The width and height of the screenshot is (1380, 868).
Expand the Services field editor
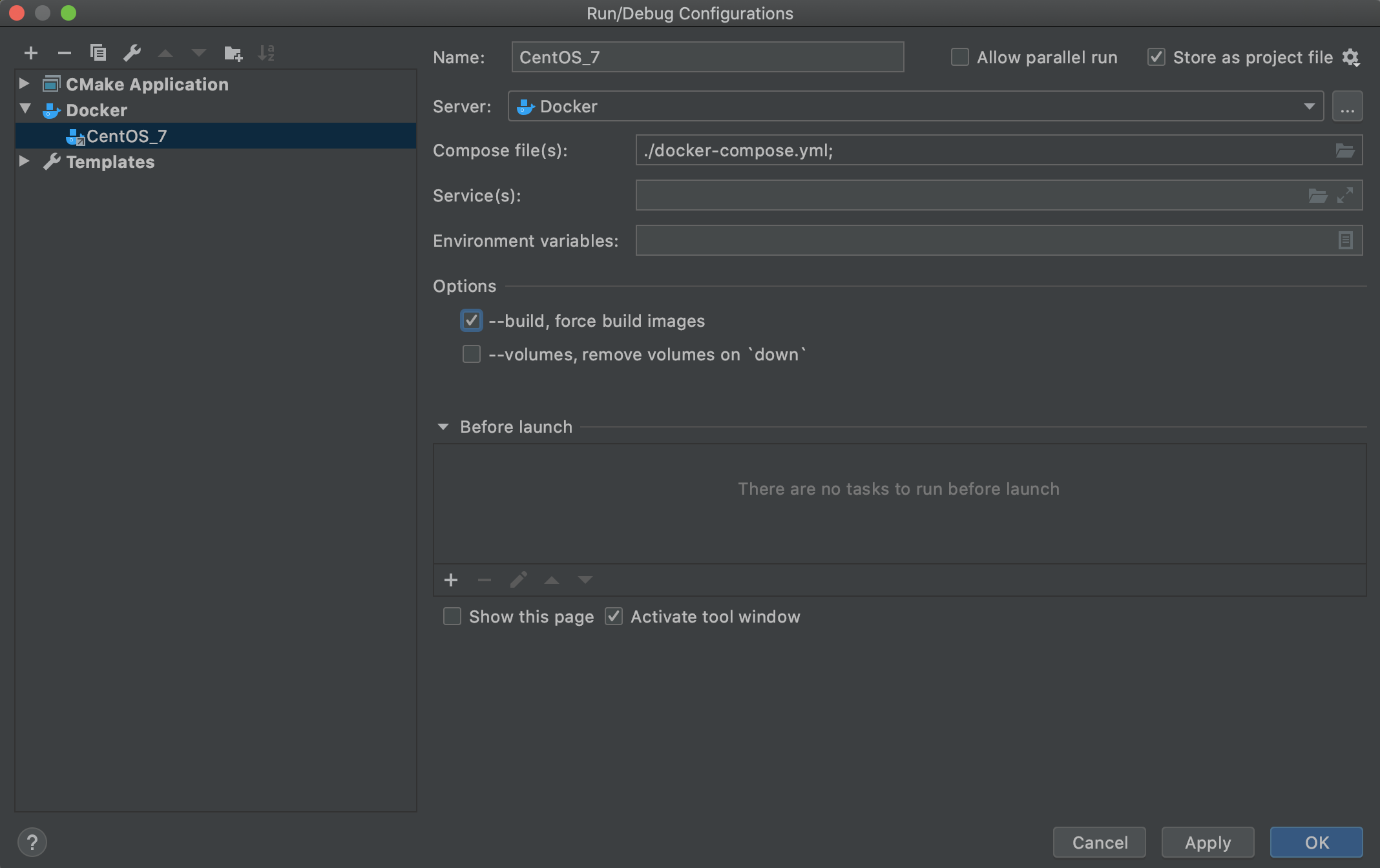point(1345,195)
